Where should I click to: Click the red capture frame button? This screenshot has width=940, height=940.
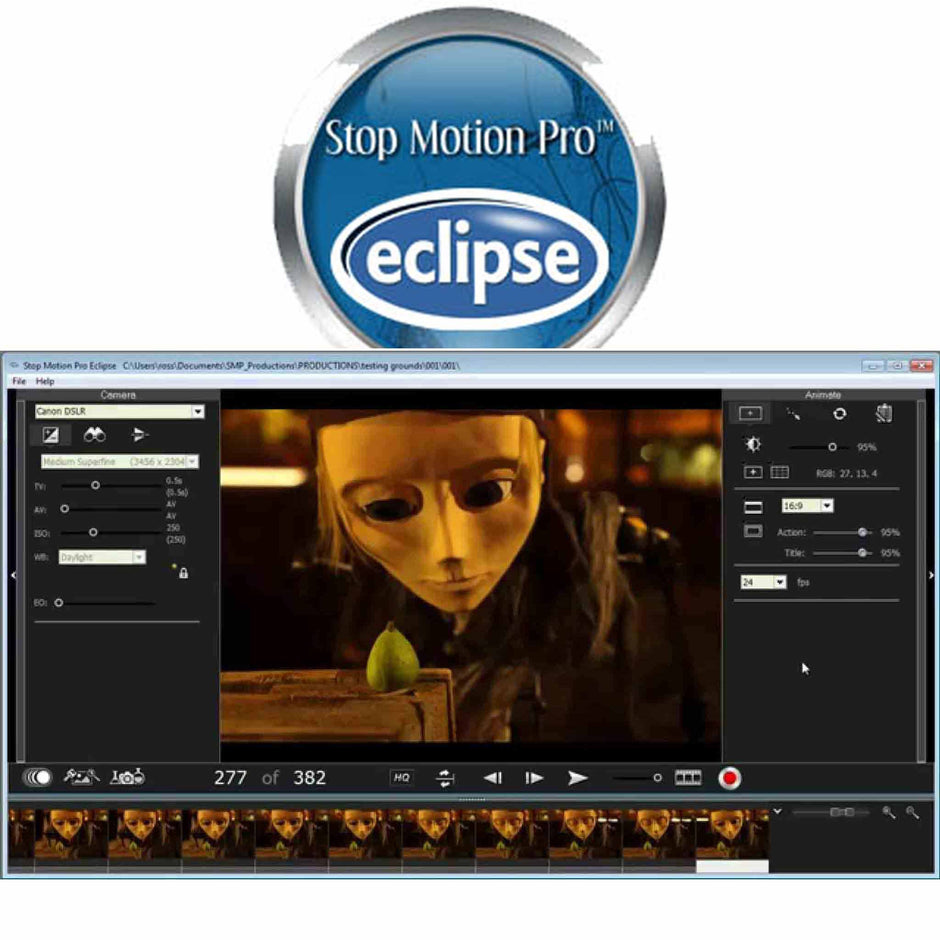pos(729,778)
